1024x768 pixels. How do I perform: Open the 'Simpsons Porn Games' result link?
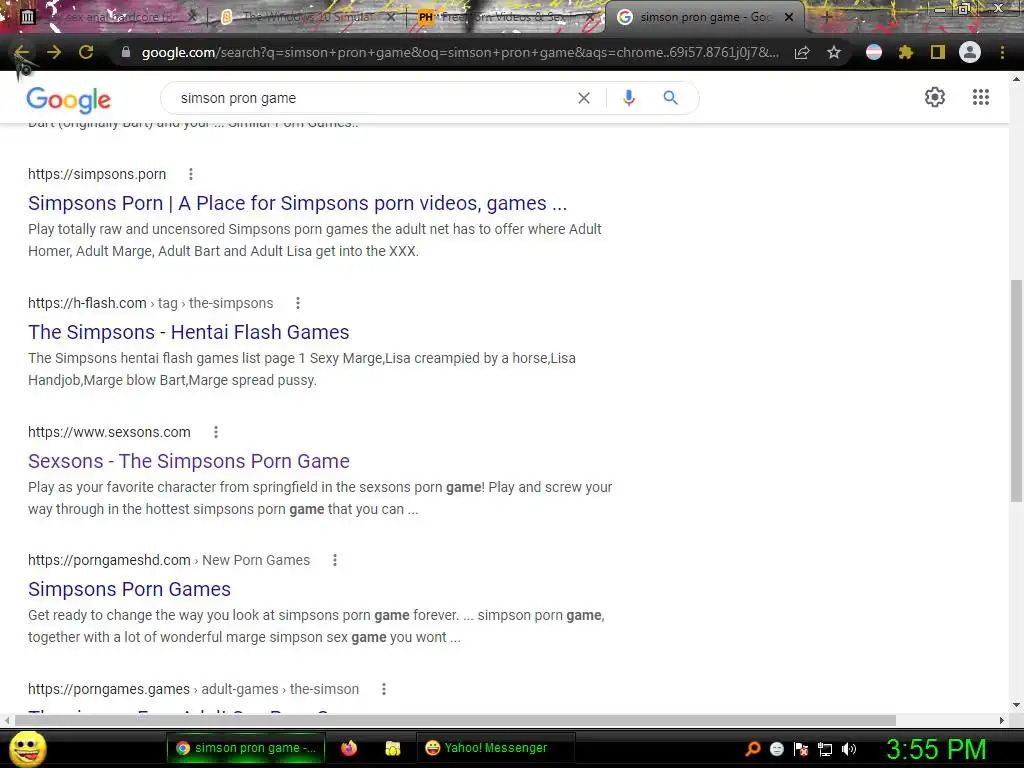tap(129, 589)
